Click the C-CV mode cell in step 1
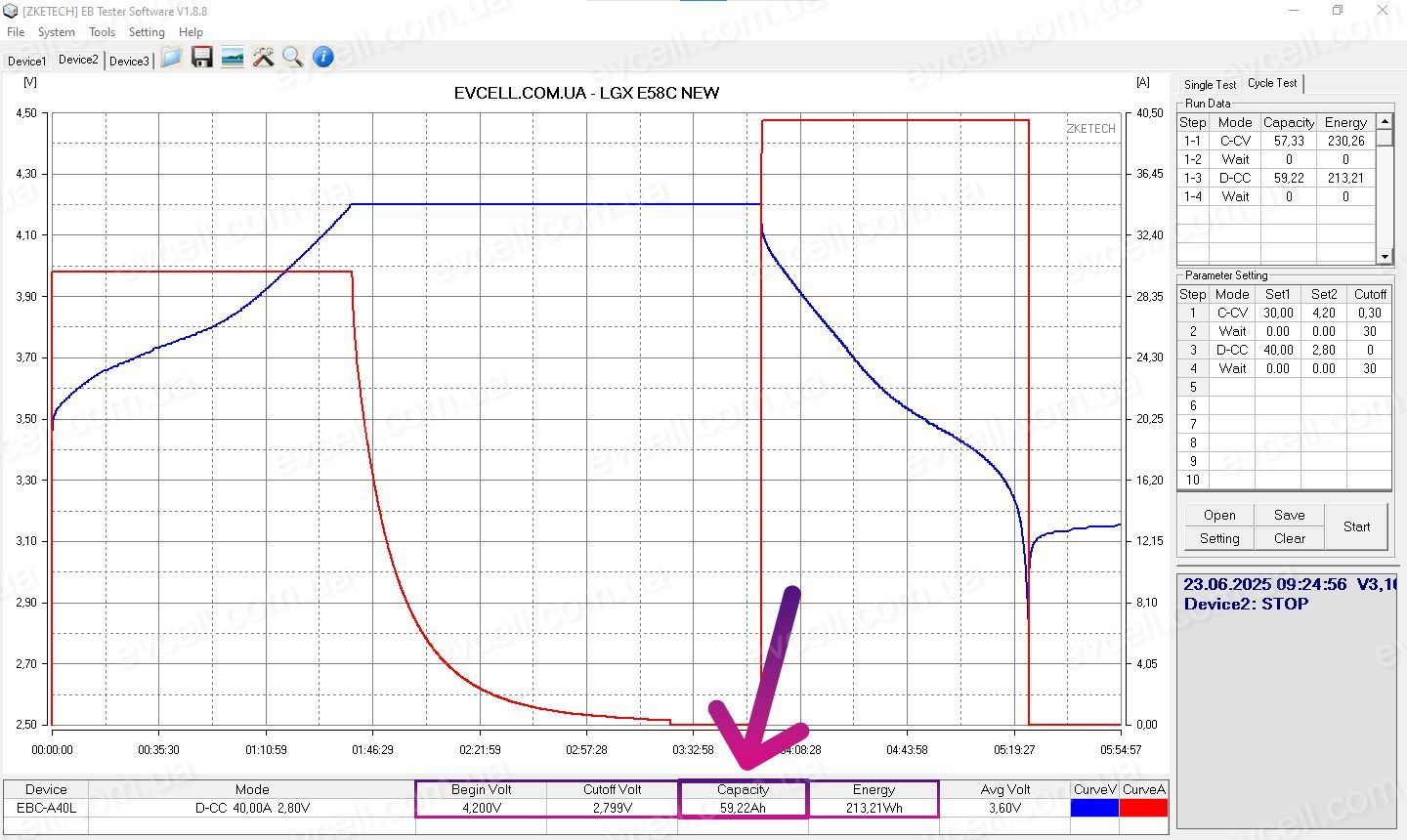The image size is (1407, 840). [1232, 313]
